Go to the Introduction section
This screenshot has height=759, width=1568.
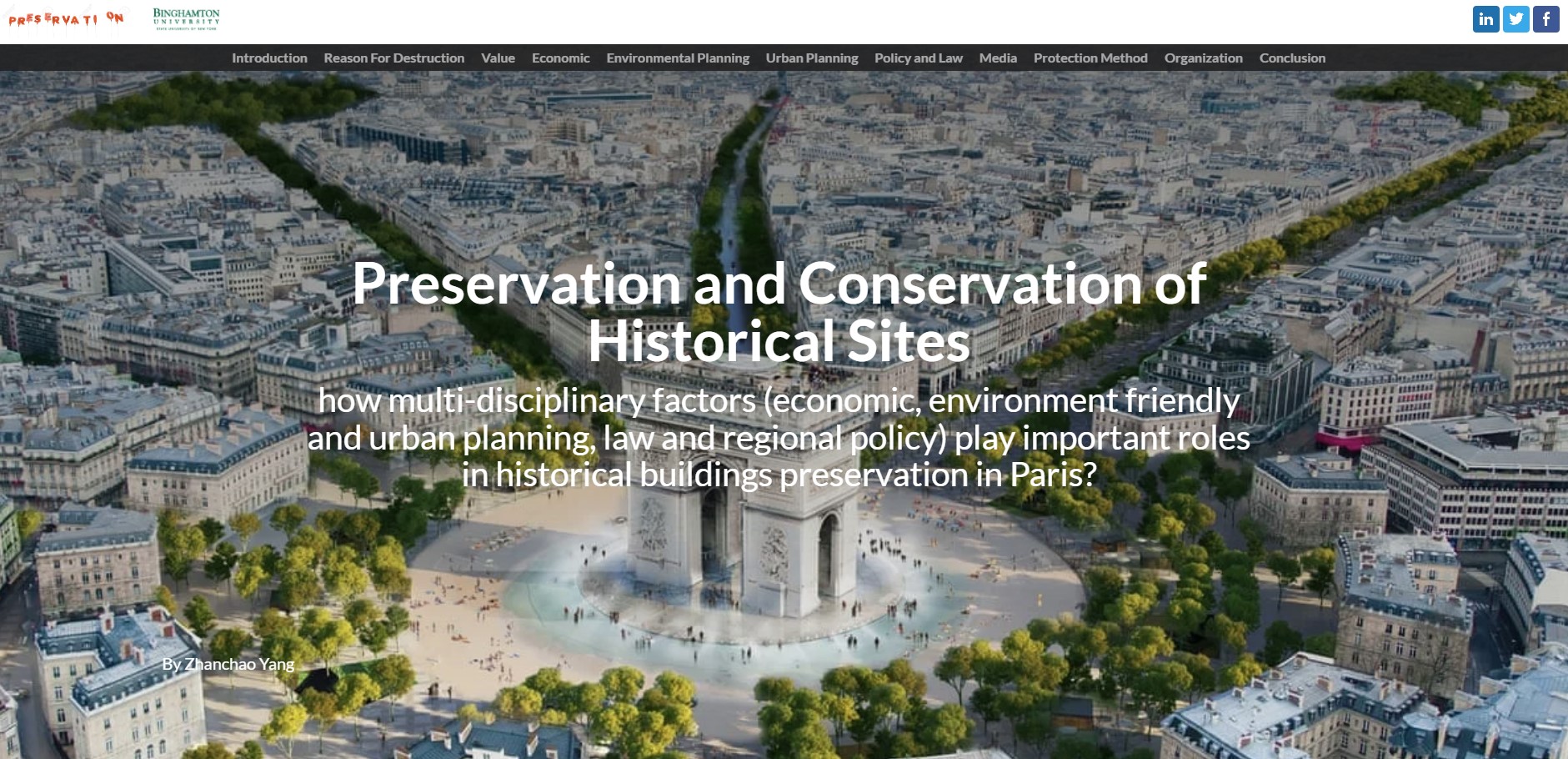tap(269, 58)
